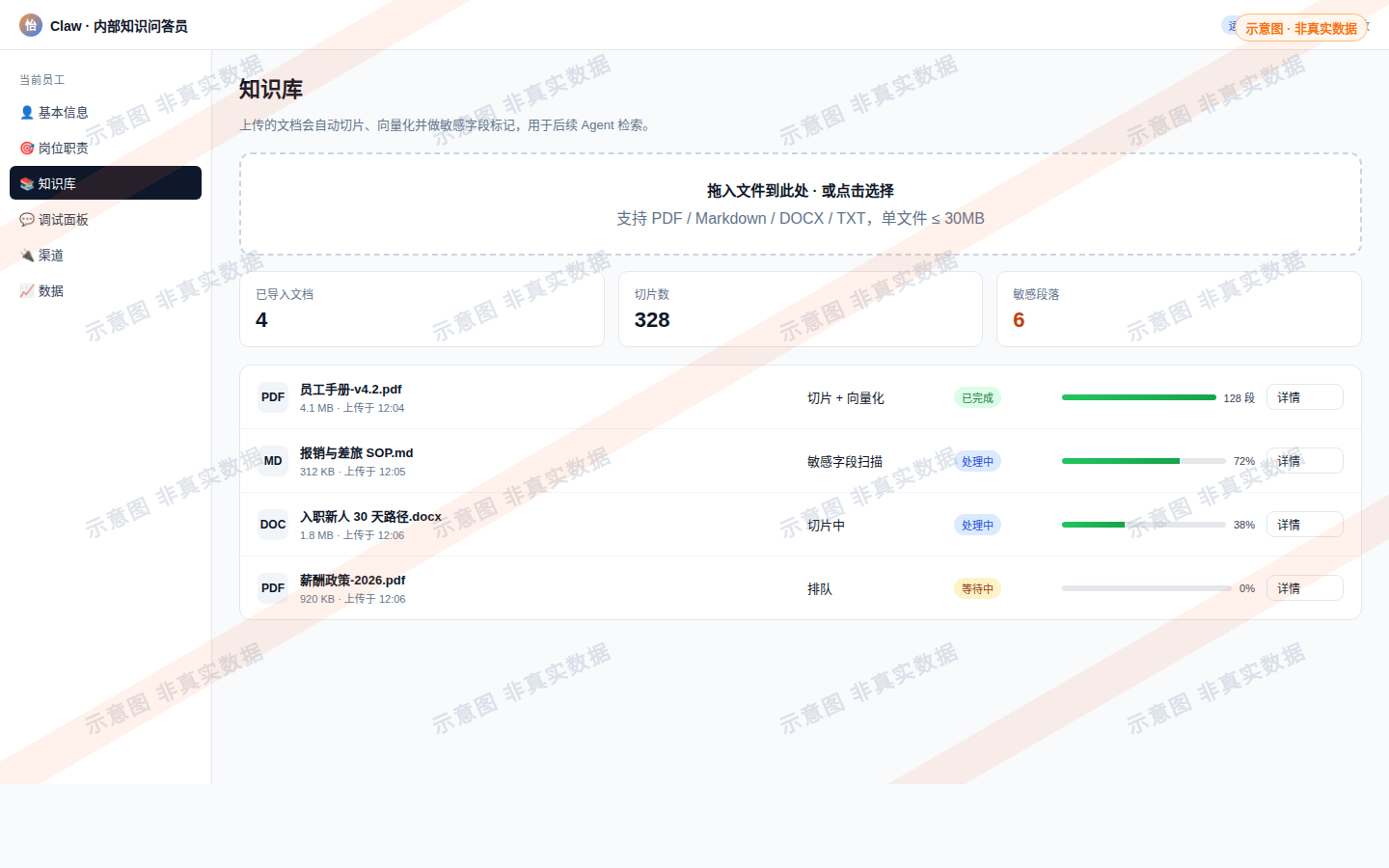
Task: Click the 38% progress bar
Action: (x=1143, y=525)
